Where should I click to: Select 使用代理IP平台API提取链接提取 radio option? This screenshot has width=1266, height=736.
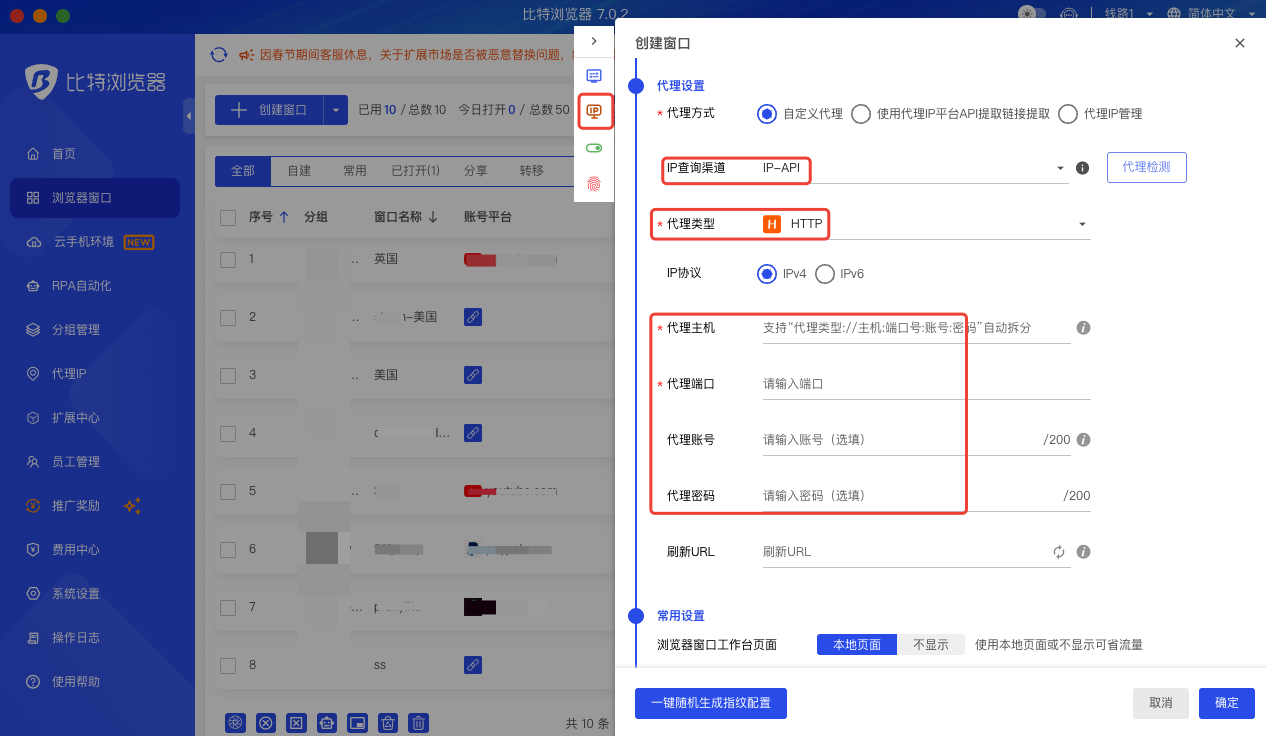pos(861,114)
